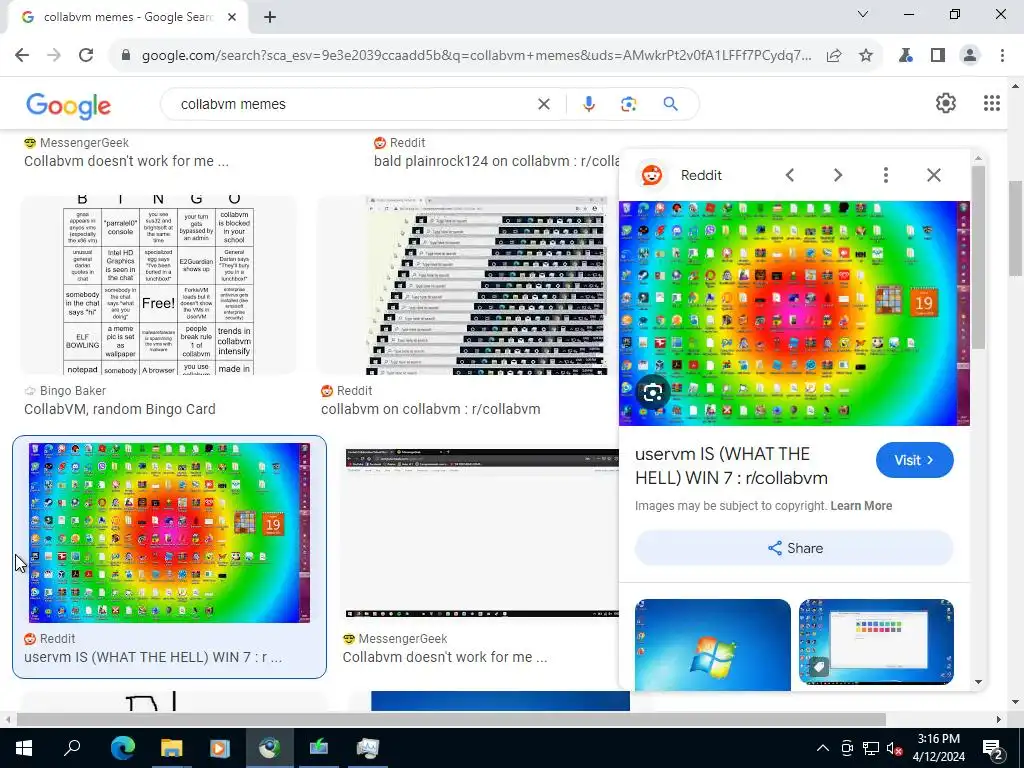Bookmark this page with the star icon
This screenshot has height=768, width=1024.
(866, 56)
